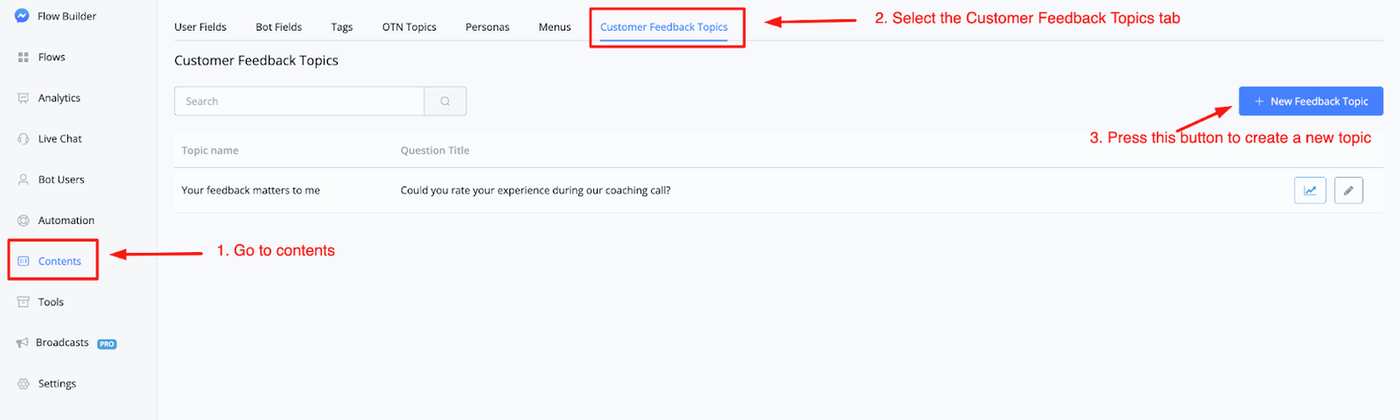The width and height of the screenshot is (1400, 420).
Task: Open the Automation menu item
Action: tap(66, 220)
